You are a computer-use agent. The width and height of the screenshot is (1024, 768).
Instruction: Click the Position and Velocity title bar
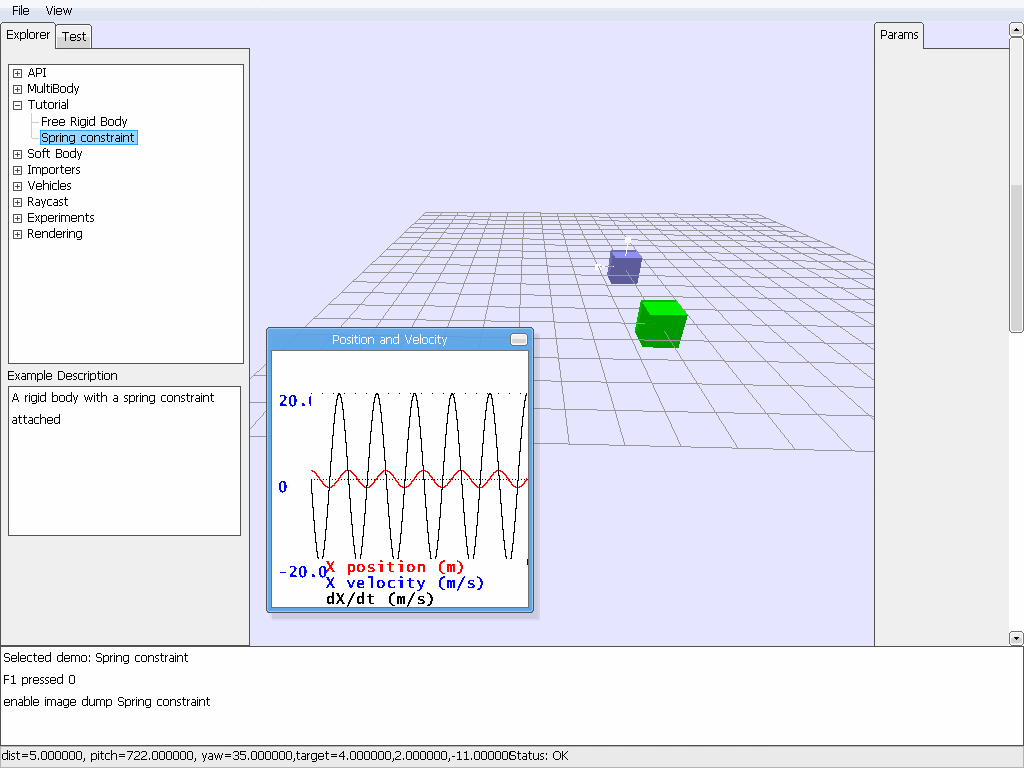point(390,339)
